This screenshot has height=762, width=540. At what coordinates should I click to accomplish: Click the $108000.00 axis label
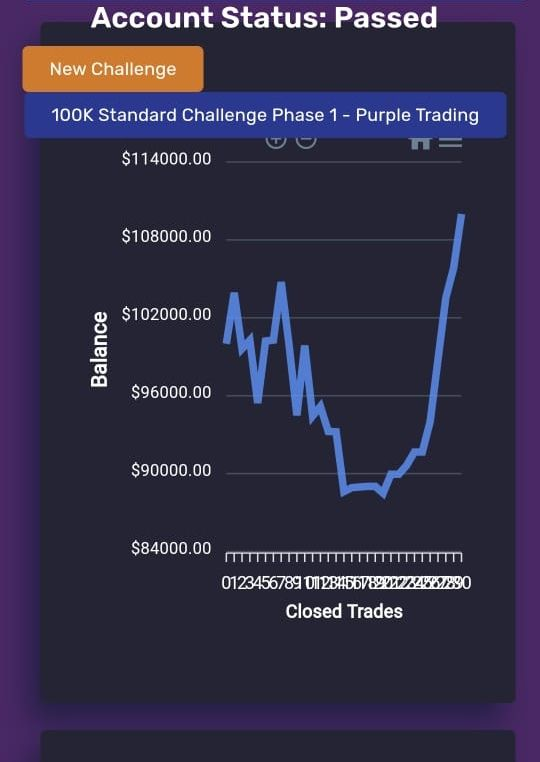[166, 237]
